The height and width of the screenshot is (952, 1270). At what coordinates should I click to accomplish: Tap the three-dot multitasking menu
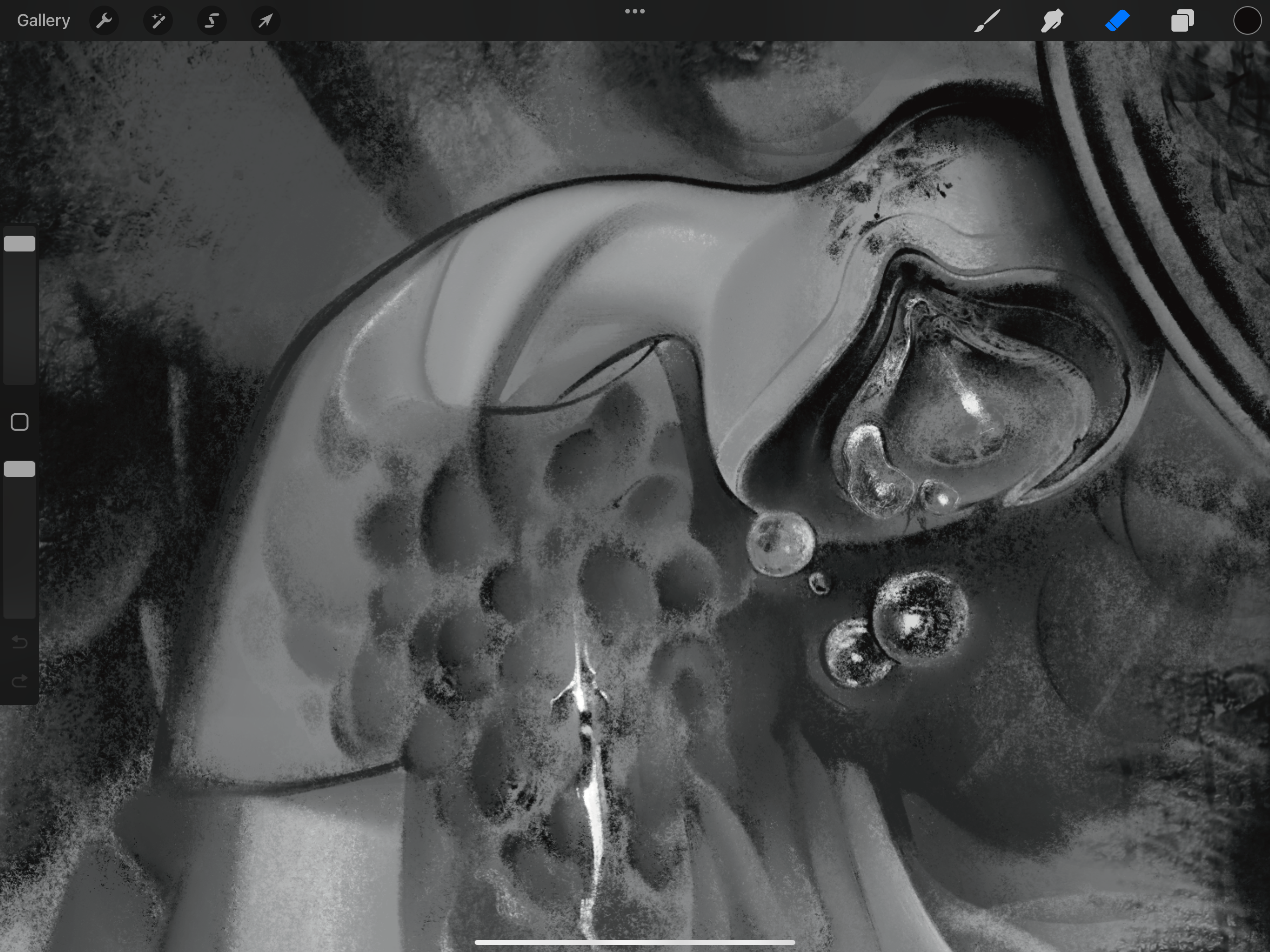[635, 11]
